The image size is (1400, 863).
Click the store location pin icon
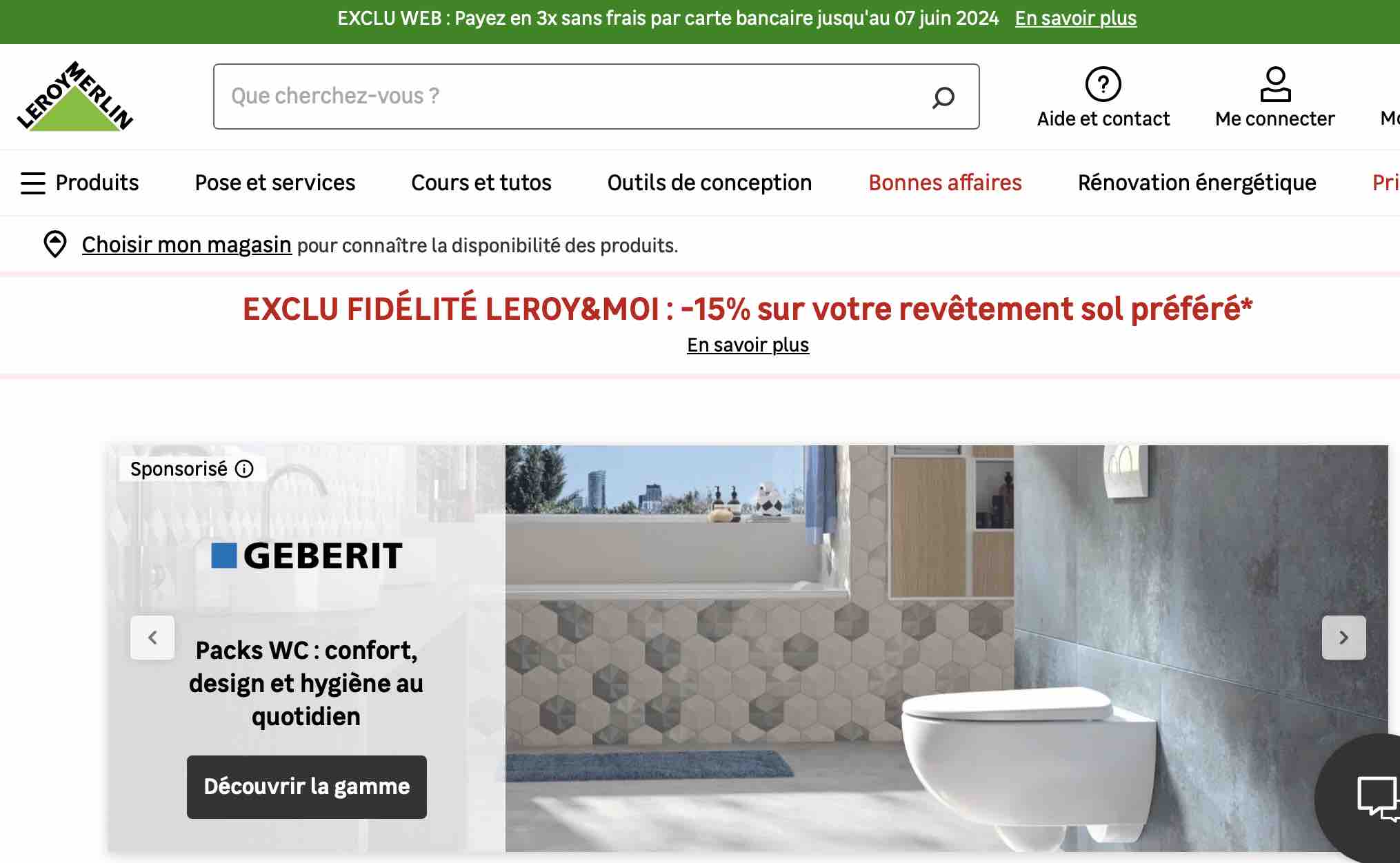pyautogui.click(x=54, y=245)
